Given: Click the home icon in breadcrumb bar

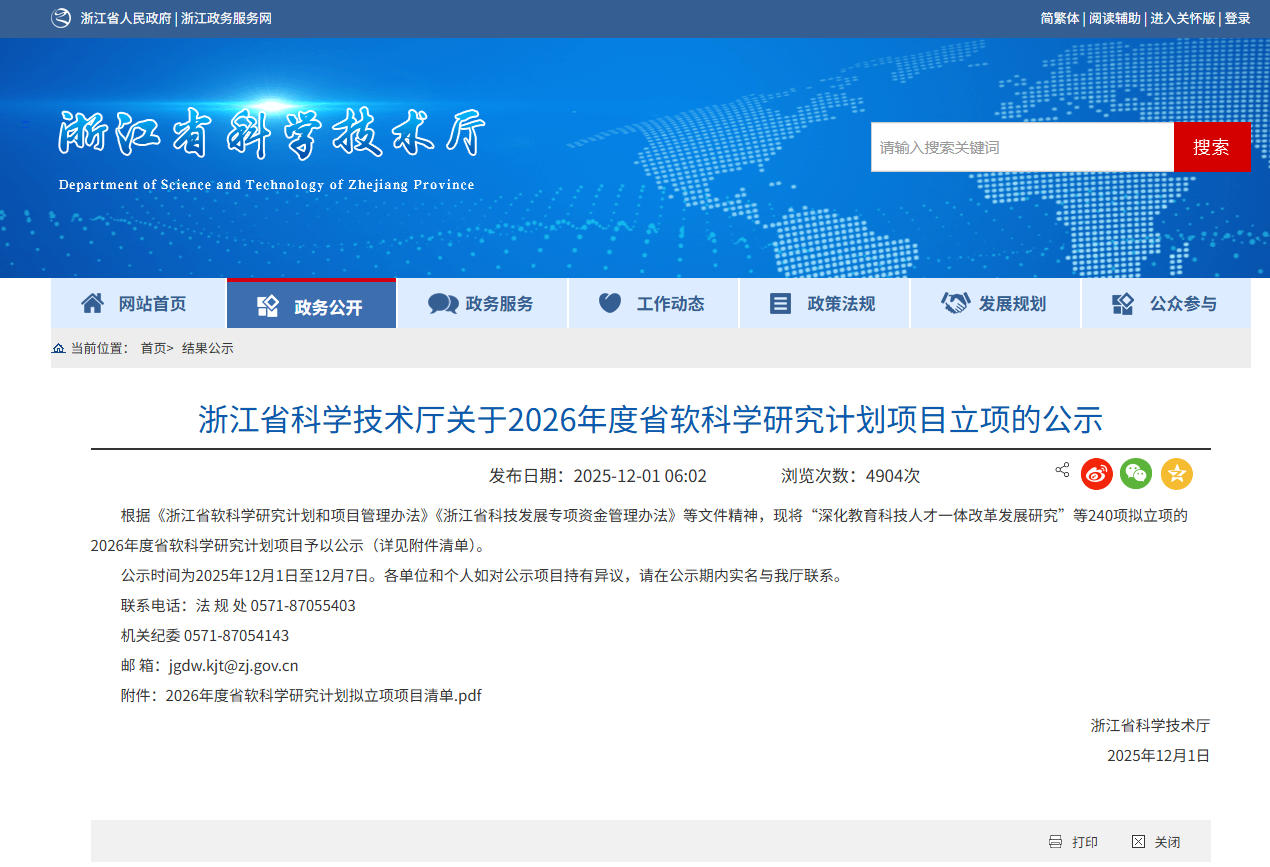Looking at the screenshot, I should [x=58, y=348].
